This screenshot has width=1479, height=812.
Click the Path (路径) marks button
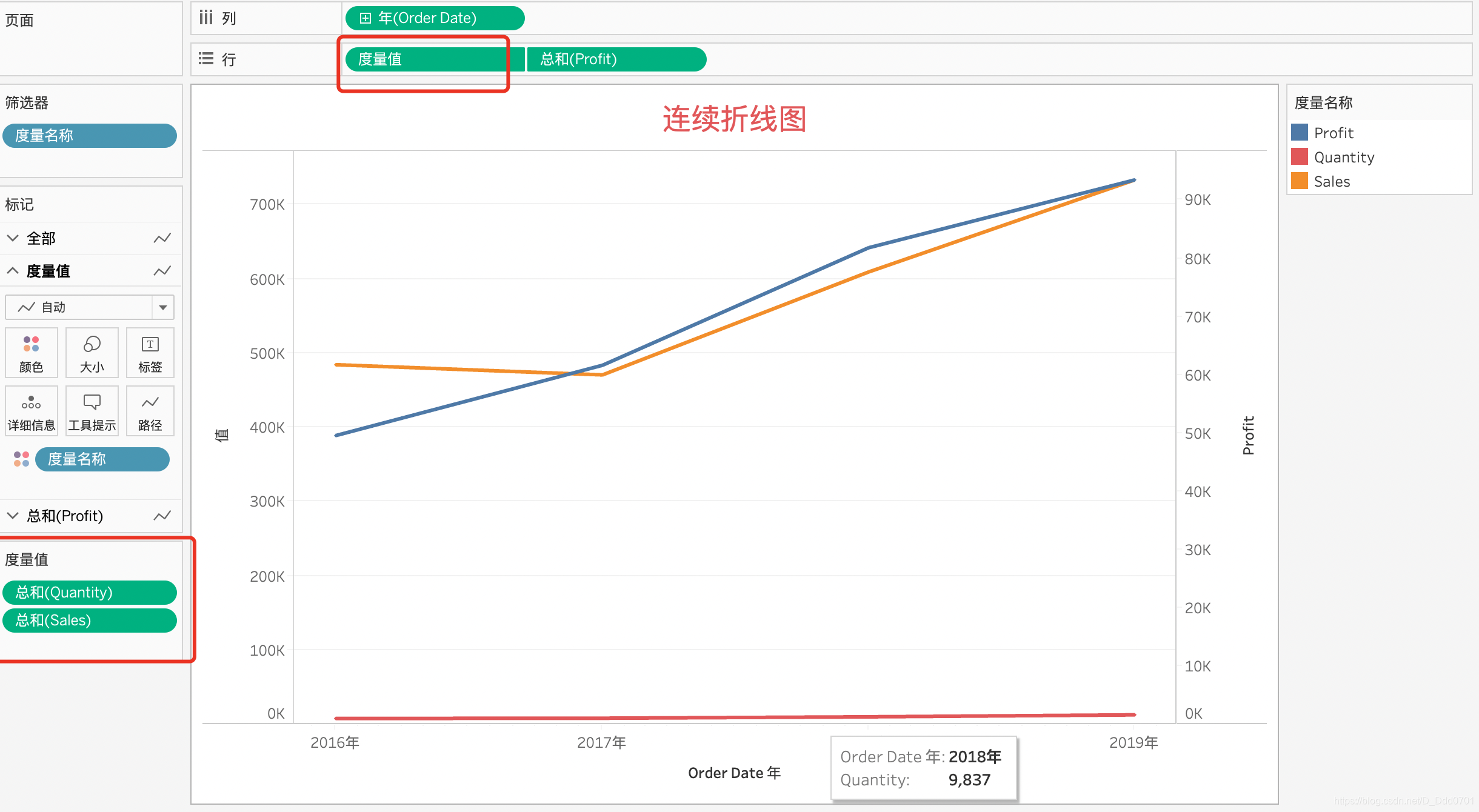[150, 411]
